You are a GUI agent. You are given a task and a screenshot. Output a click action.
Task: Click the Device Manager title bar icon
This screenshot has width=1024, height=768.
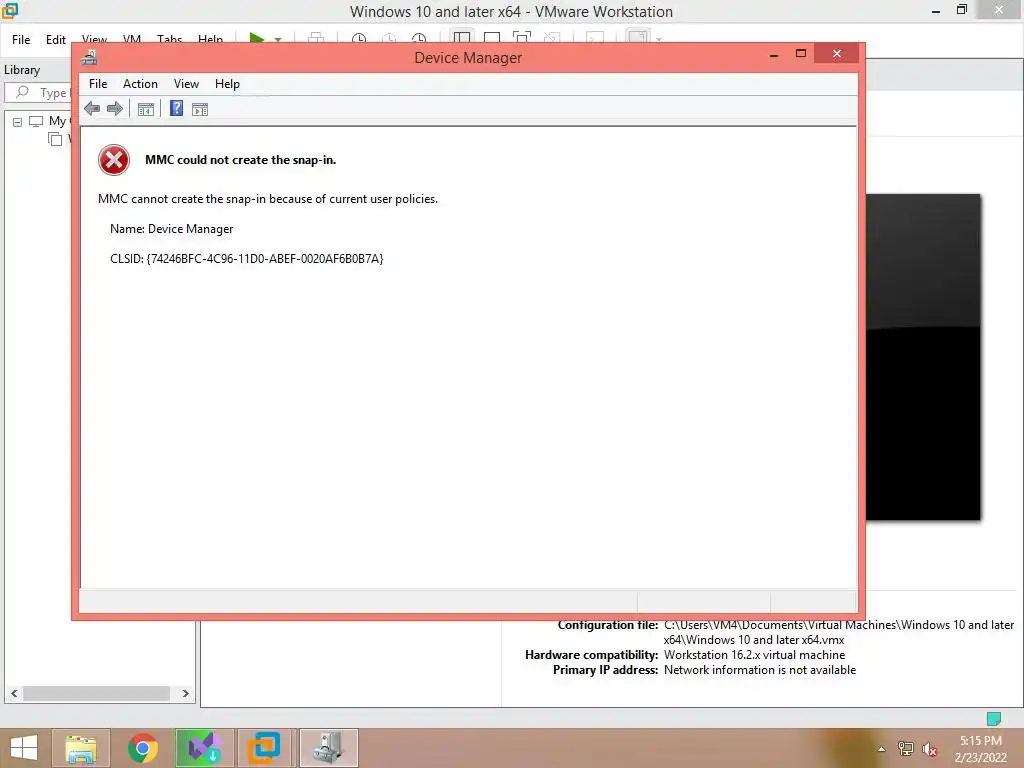[x=89, y=57]
